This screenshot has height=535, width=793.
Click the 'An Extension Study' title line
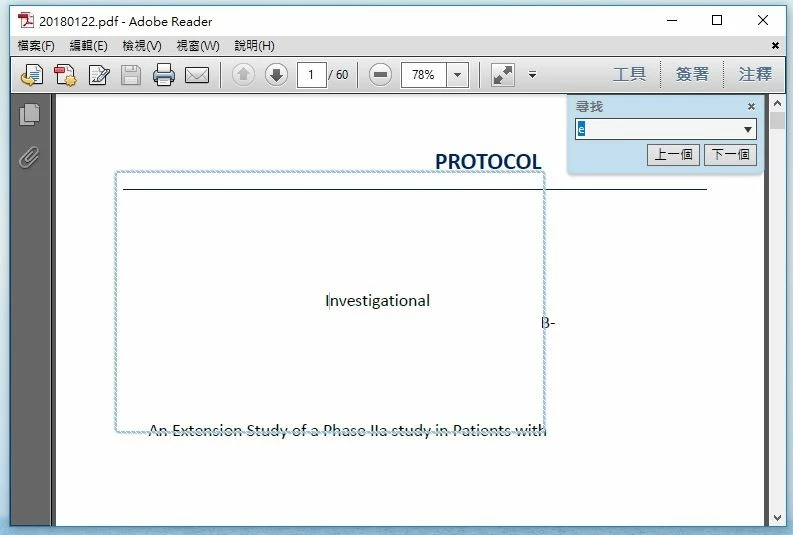(347, 430)
